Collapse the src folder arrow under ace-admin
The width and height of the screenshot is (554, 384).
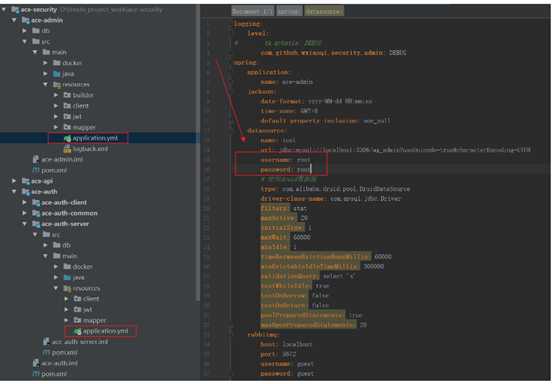click(x=24, y=41)
